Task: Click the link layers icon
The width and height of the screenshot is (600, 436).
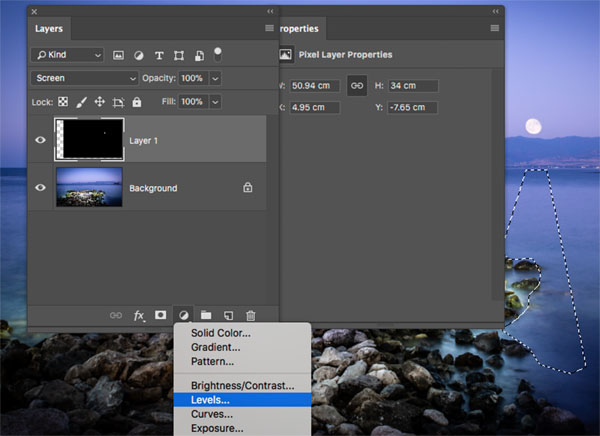Action: 116,315
